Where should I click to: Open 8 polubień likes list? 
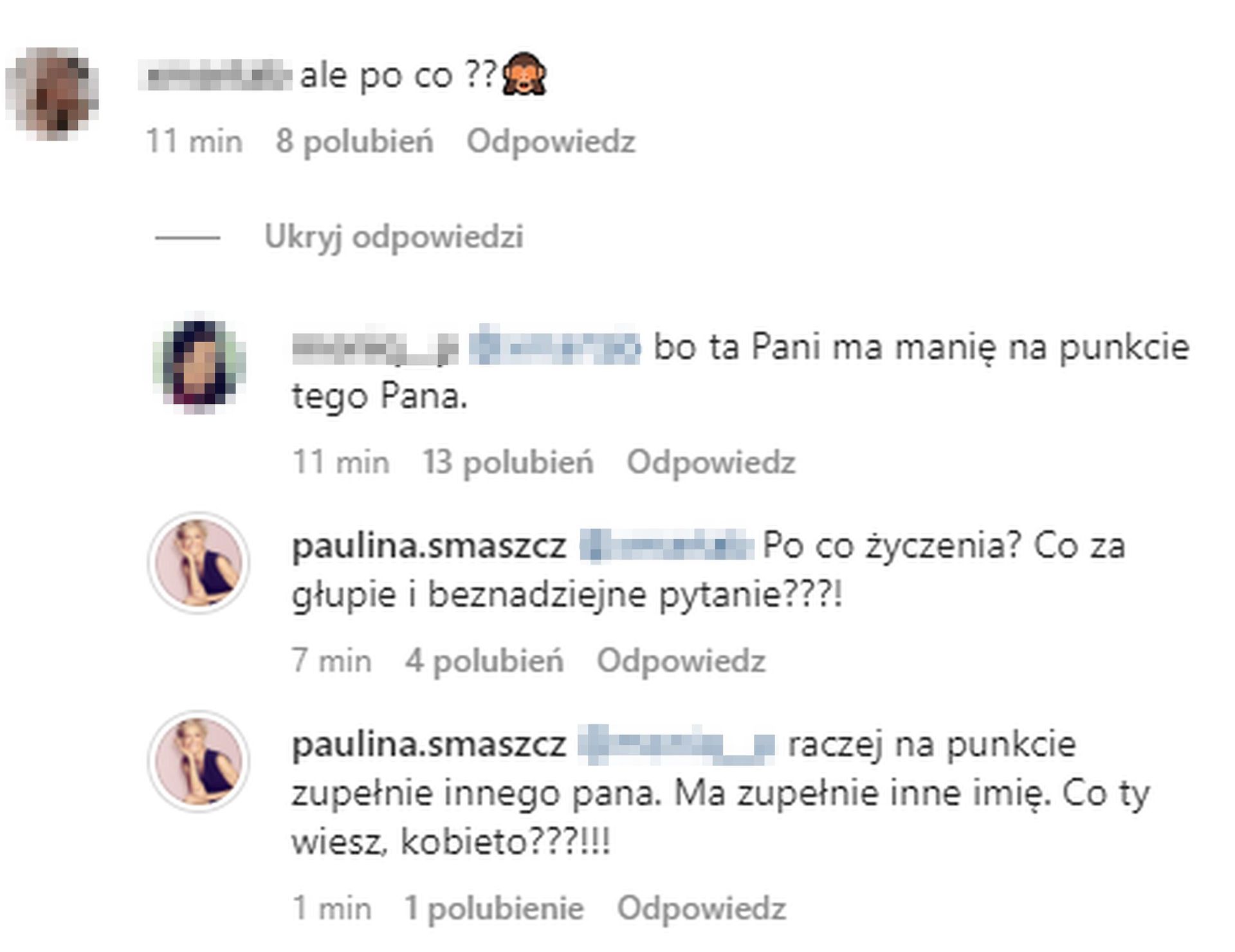click(x=354, y=141)
